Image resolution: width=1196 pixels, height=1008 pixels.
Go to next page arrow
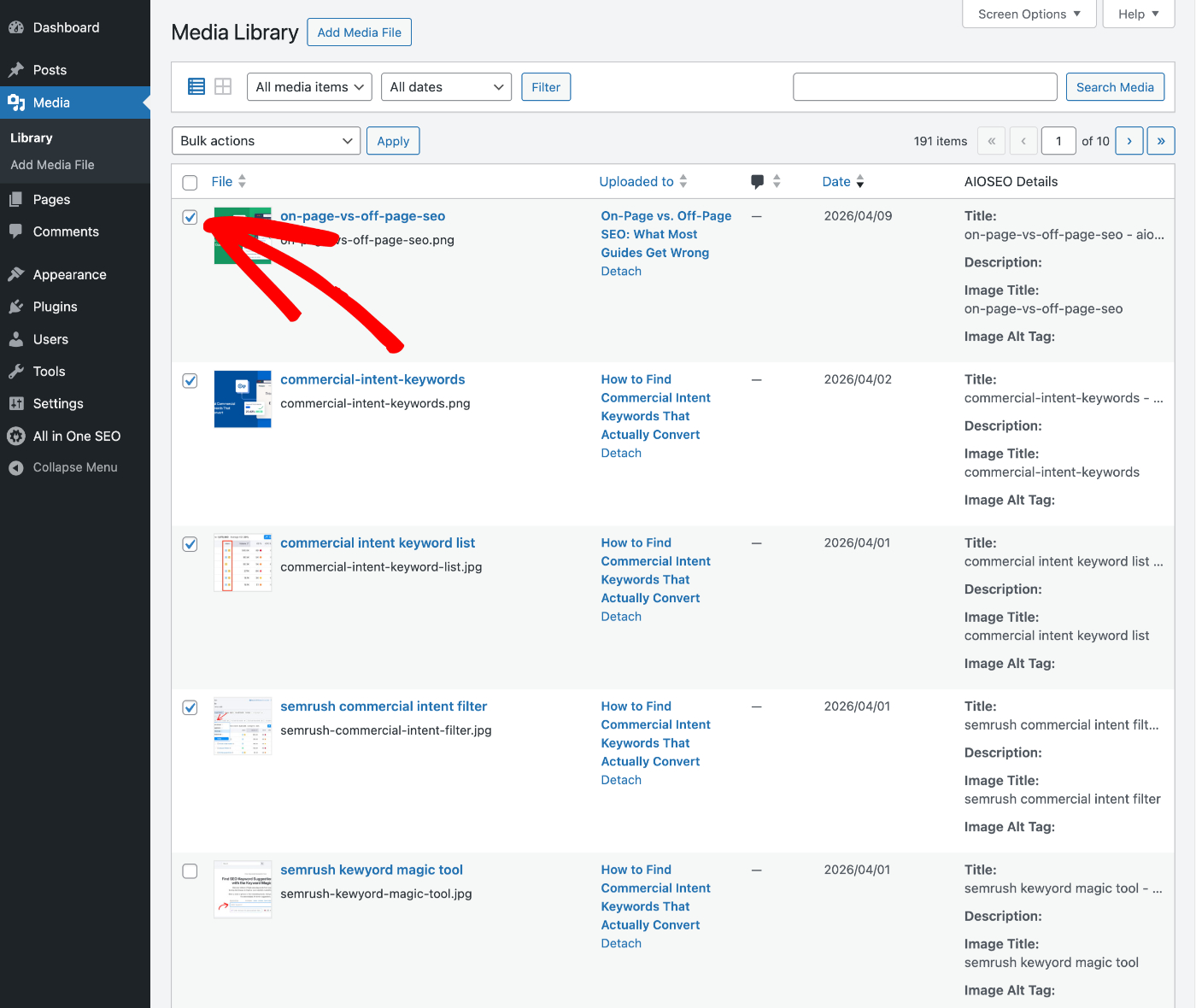pos(1129,141)
